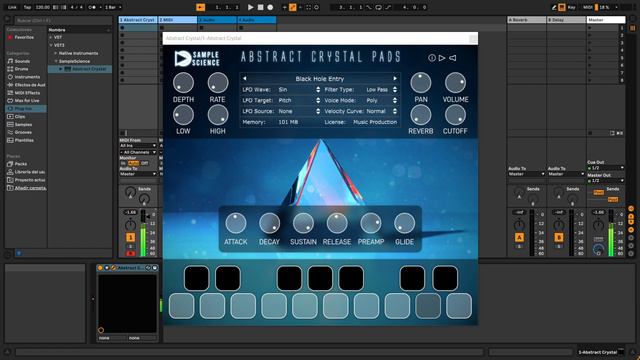This screenshot has width=640, height=360.
Task: Expand the VST folder in browser
Action: coord(51,37)
